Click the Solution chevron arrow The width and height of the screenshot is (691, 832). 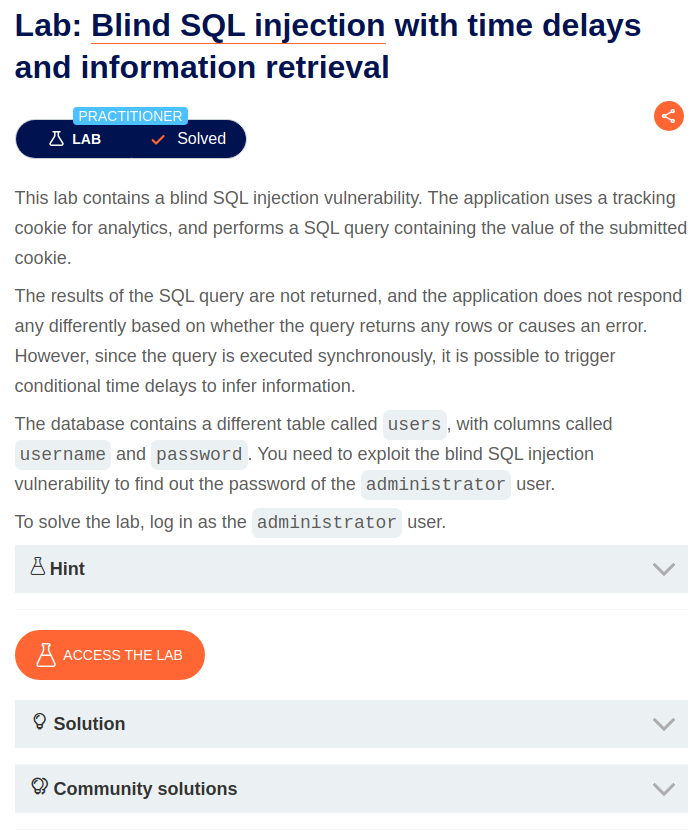(x=663, y=723)
